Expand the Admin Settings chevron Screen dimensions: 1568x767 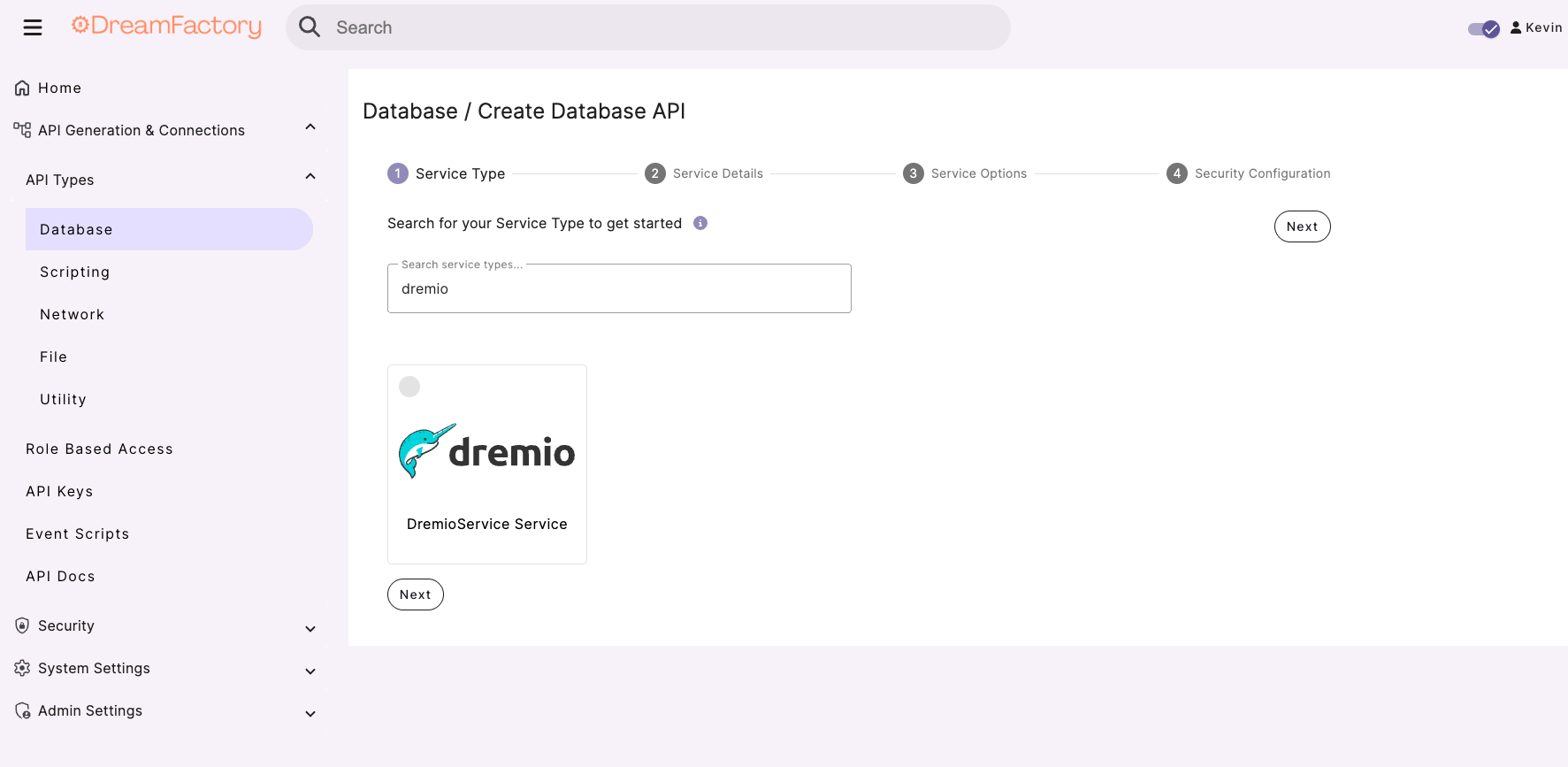click(x=310, y=714)
